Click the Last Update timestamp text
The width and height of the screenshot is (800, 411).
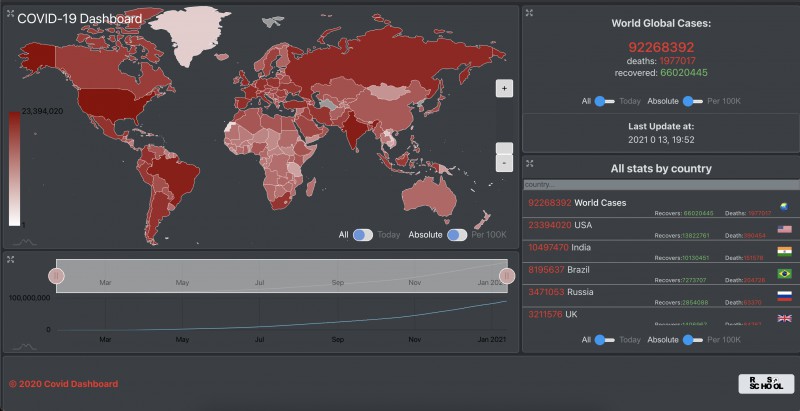coord(661,140)
